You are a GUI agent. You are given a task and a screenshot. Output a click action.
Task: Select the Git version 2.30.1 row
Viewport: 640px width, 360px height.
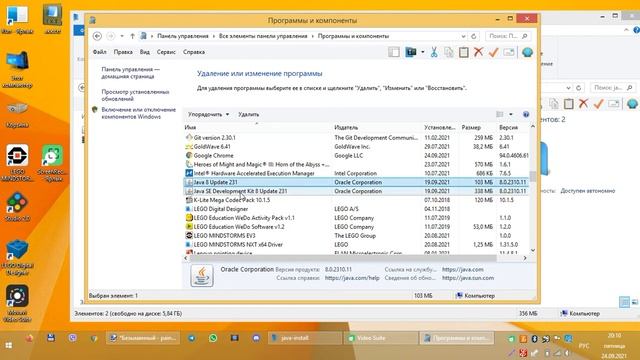click(356, 138)
